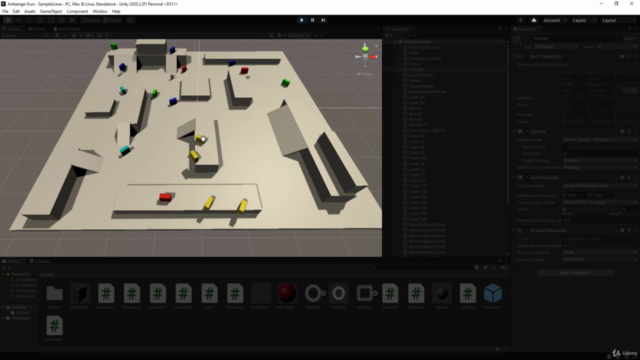Switch to the Game tab
Viewport: 640px width, 360px height.
pos(37,29)
